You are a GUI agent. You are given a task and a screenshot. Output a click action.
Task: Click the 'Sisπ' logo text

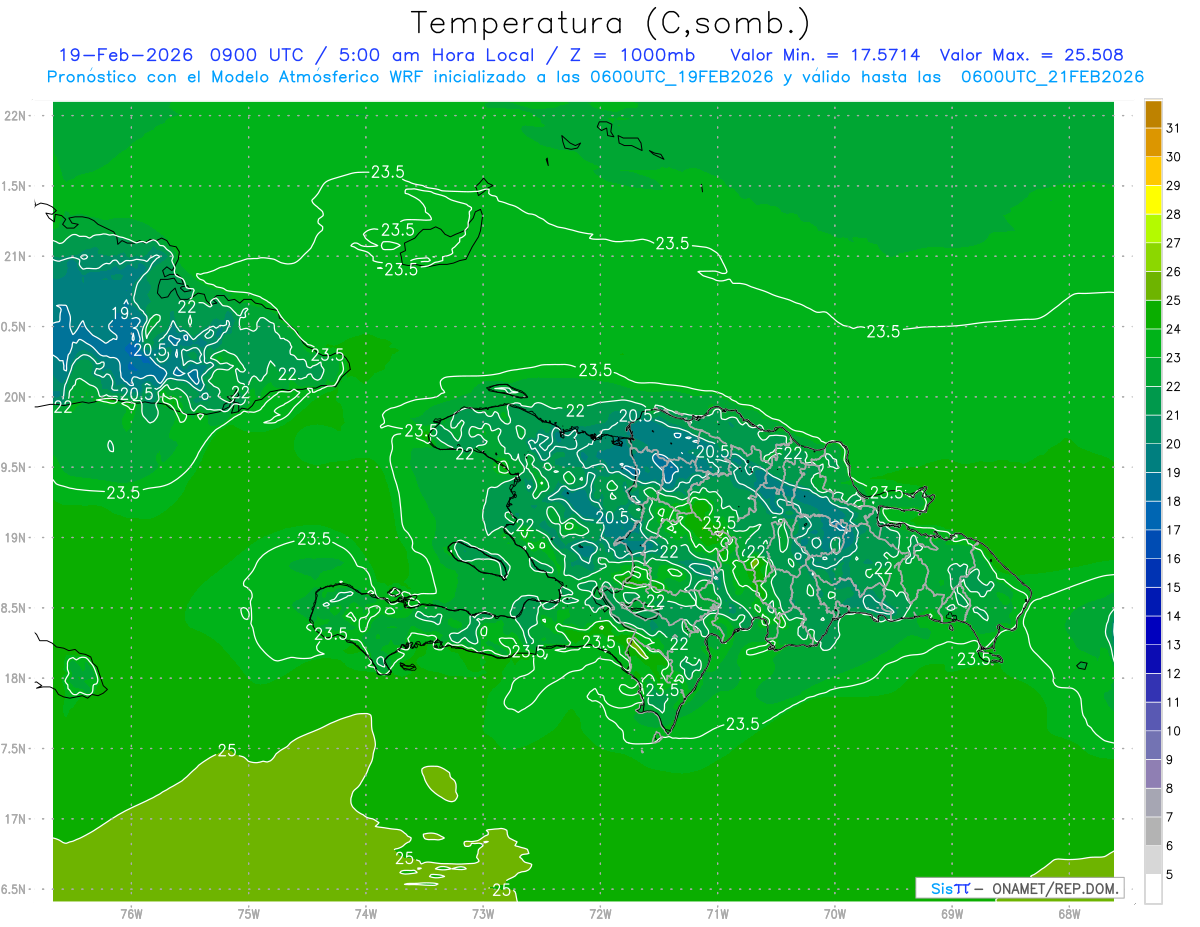[x=950, y=888]
